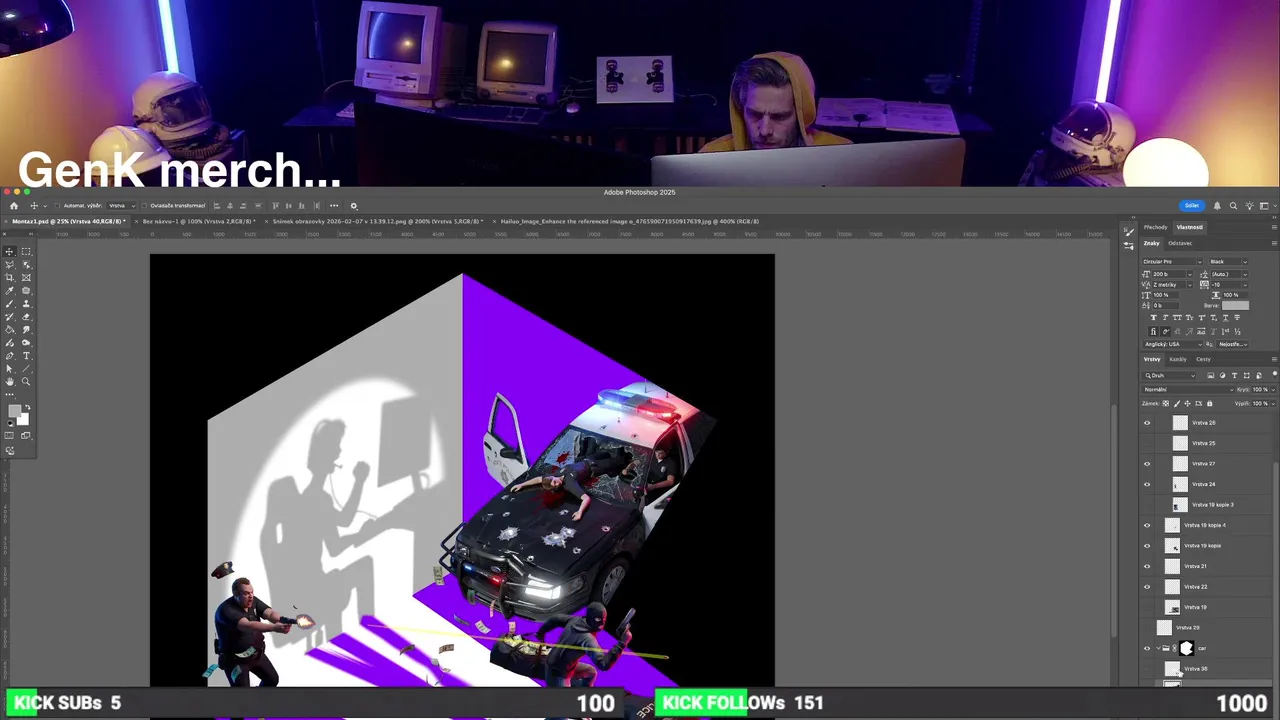This screenshot has height=720, width=1280.
Task: Open Photoshop search magnifier
Action: pyautogui.click(x=1233, y=206)
